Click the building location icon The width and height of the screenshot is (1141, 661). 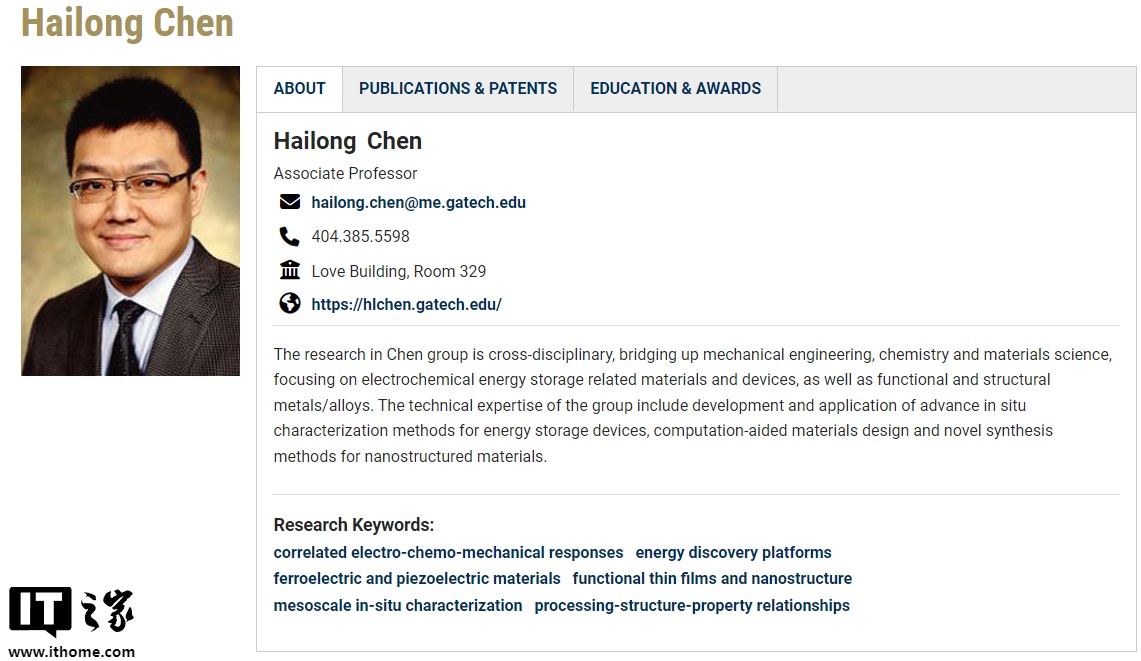[290, 270]
